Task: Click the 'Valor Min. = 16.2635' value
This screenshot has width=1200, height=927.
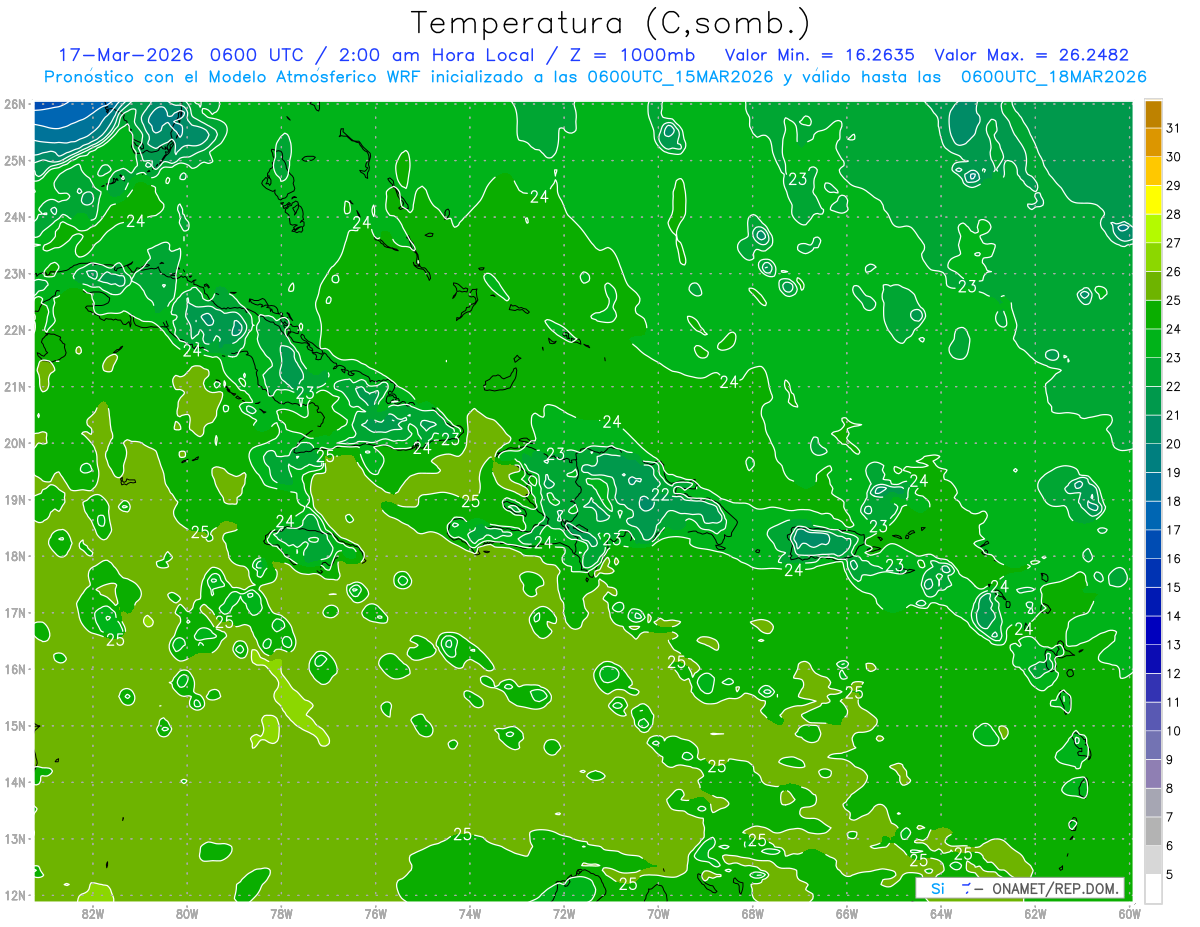Action: 819,55
